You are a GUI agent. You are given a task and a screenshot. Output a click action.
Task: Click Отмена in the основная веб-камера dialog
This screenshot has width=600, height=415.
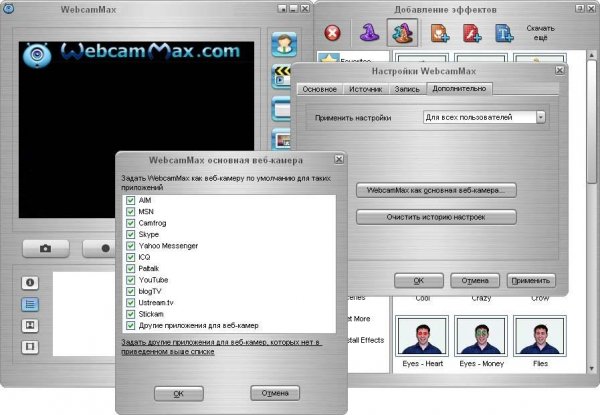(275, 393)
